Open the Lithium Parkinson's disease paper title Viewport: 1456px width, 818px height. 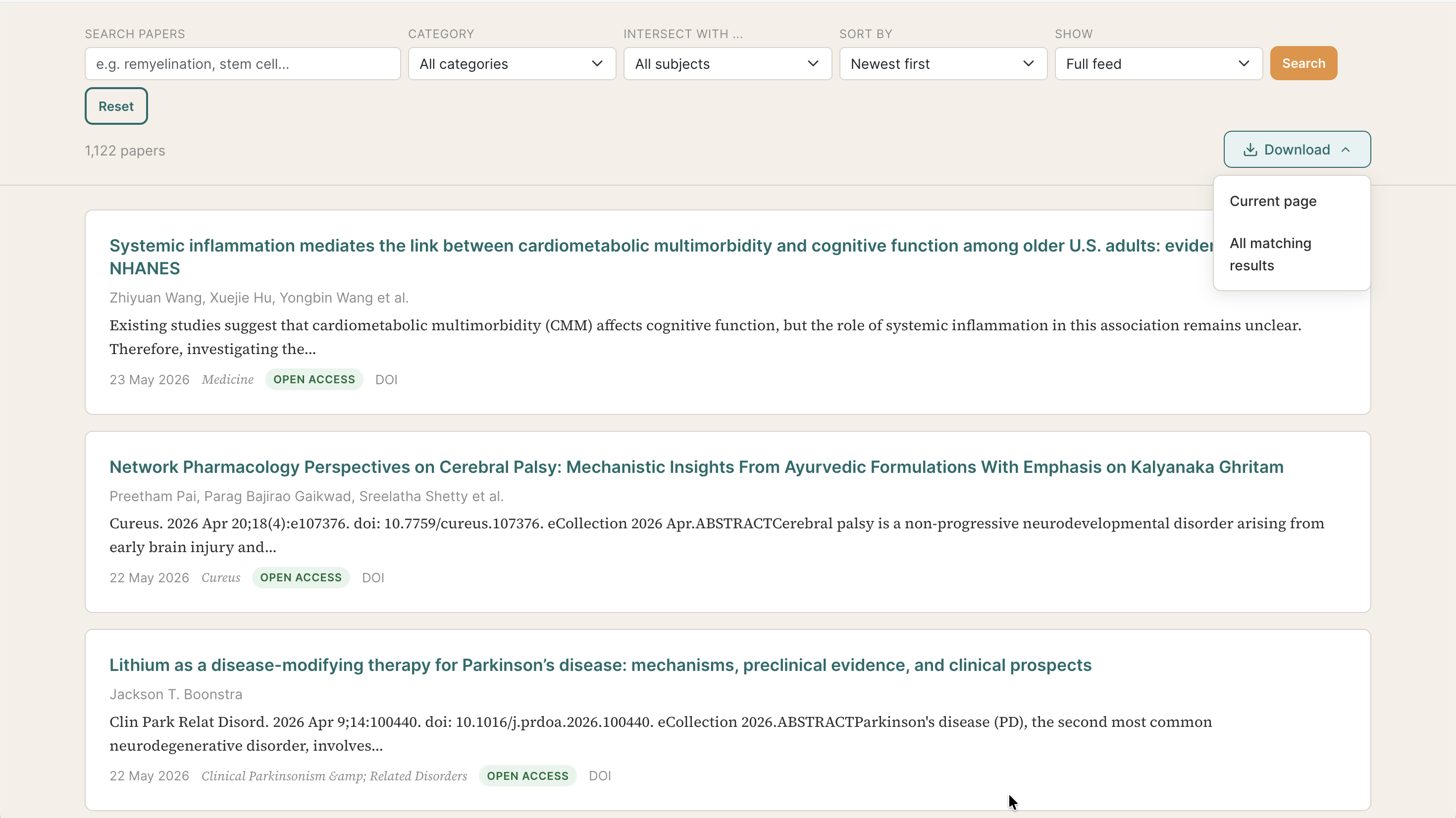pos(600,665)
